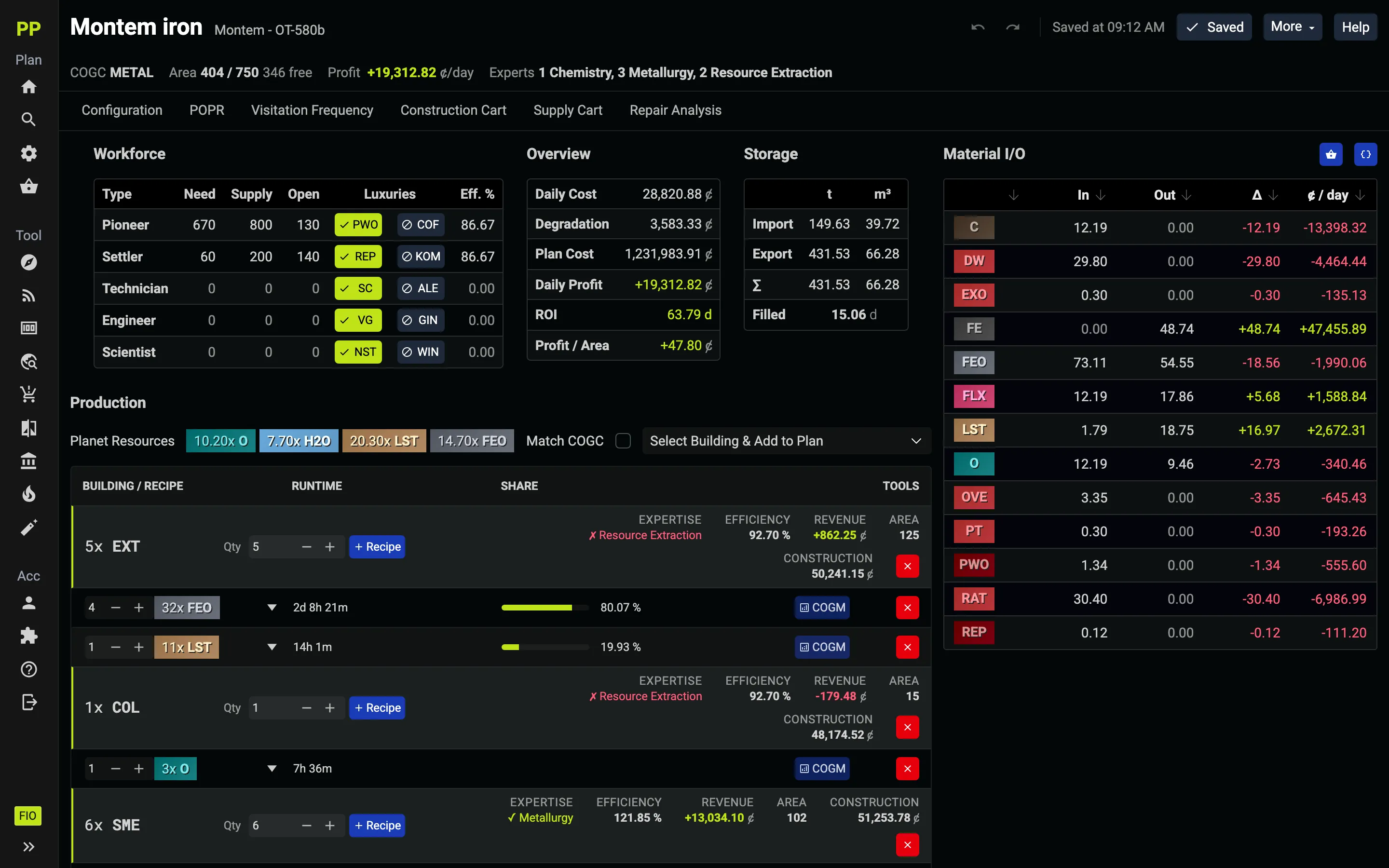Viewport: 1389px width, 868px height.
Task: Remove the EXT building with red X
Action: [908, 566]
